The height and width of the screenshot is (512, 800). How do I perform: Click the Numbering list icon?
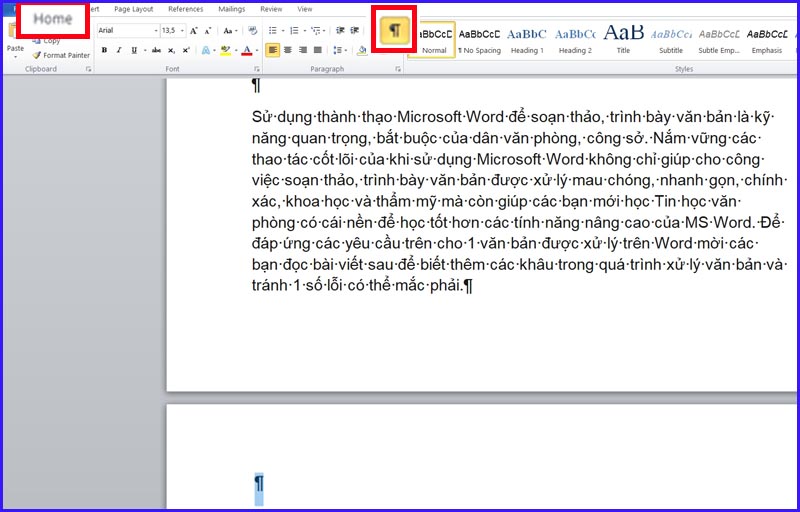click(294, 31)
